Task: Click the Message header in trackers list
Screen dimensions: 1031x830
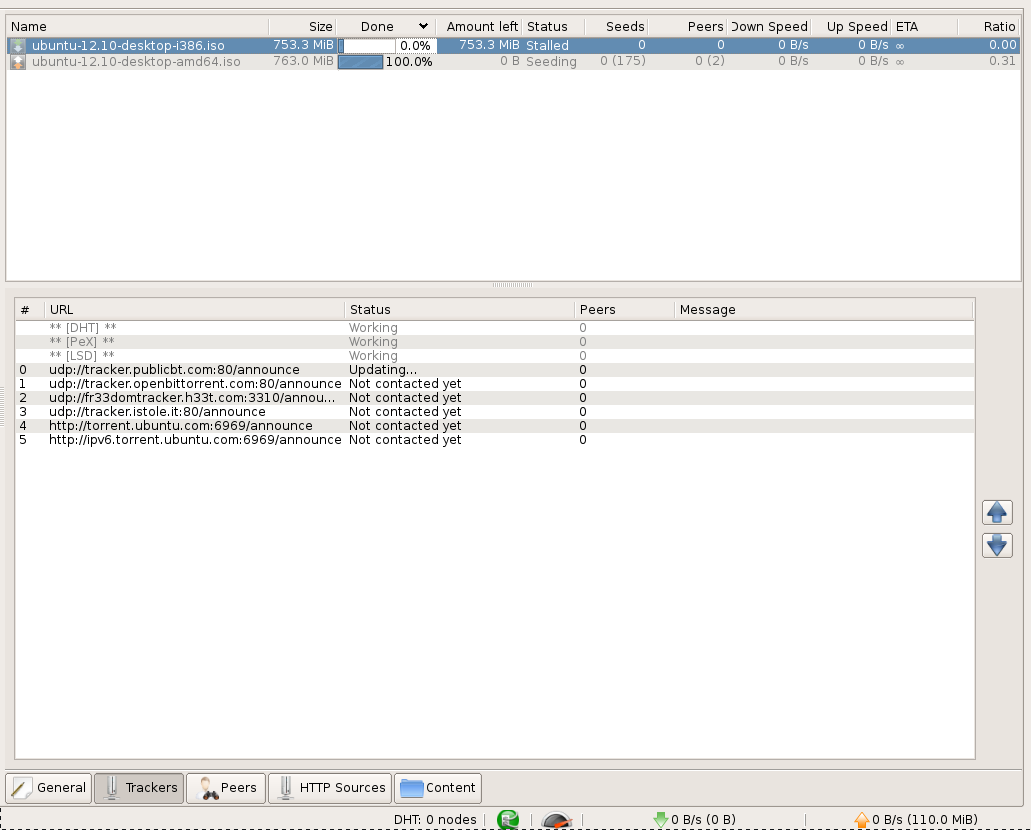Action: (824, 310)
